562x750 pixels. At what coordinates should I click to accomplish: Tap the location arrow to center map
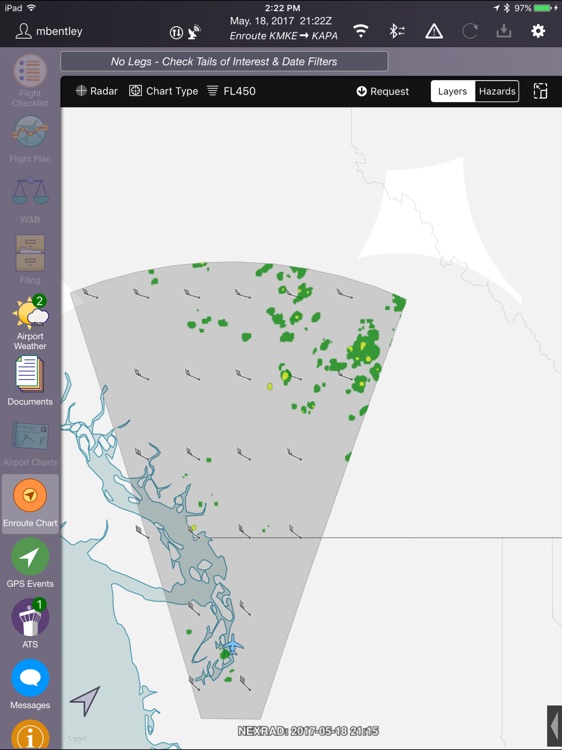point(85,701)
